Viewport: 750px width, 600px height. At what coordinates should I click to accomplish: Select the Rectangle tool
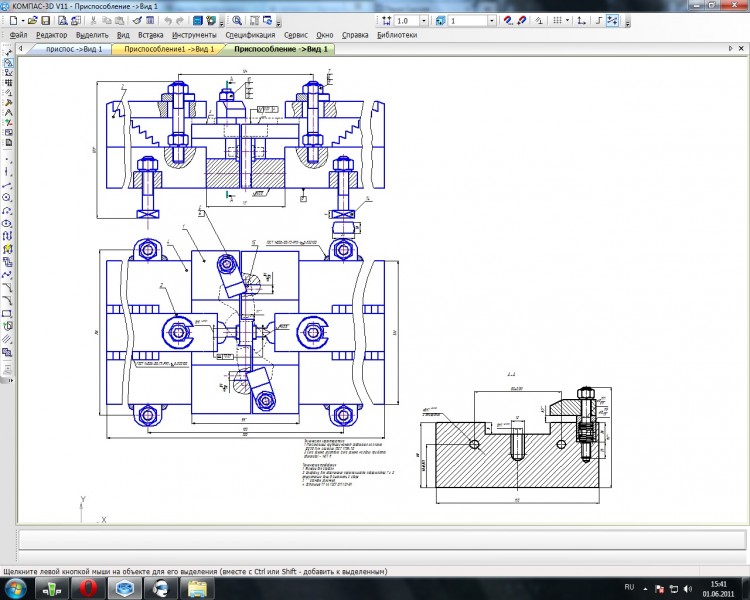(7, 314)
